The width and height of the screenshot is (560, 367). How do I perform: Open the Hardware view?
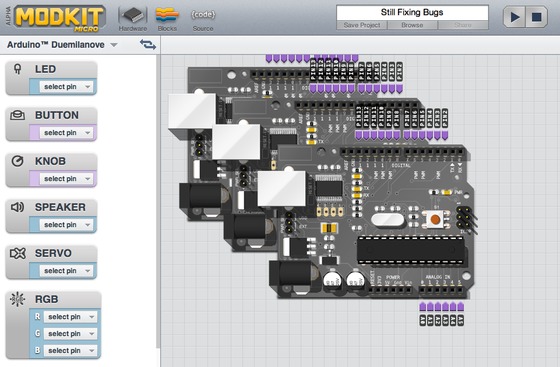point(133,19)
